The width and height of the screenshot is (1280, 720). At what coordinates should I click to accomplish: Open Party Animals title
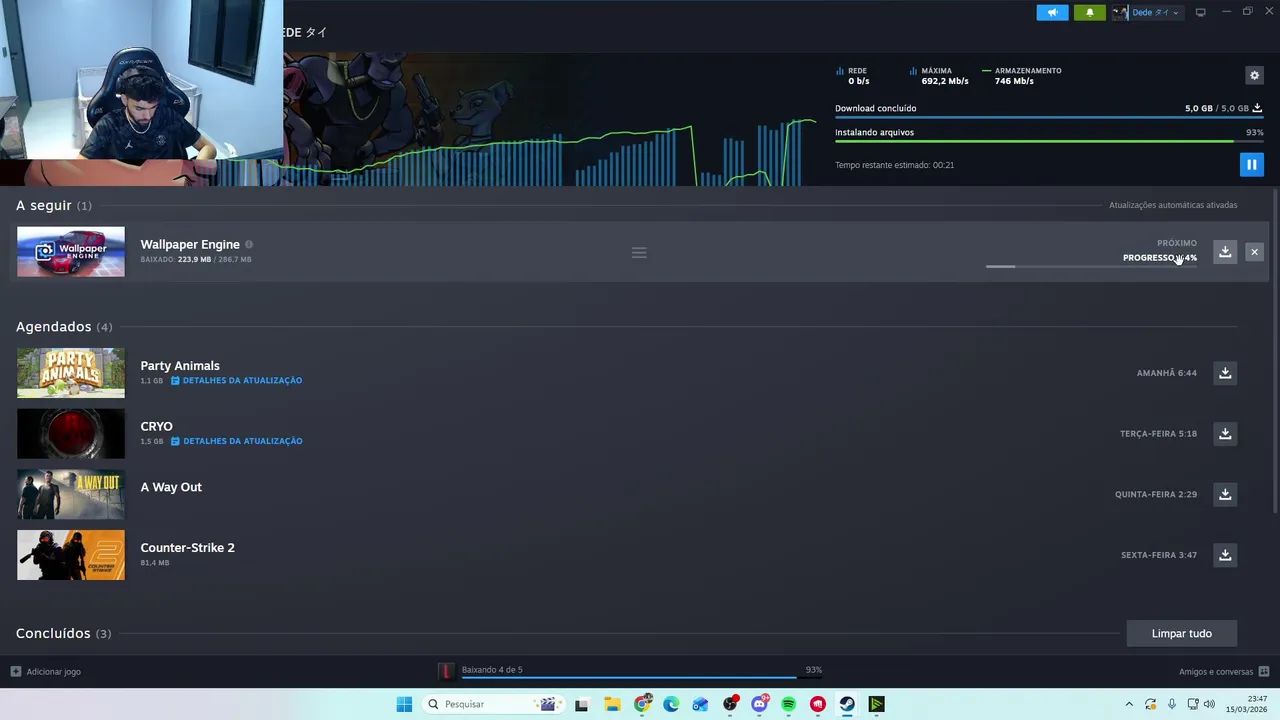point(180,365)
